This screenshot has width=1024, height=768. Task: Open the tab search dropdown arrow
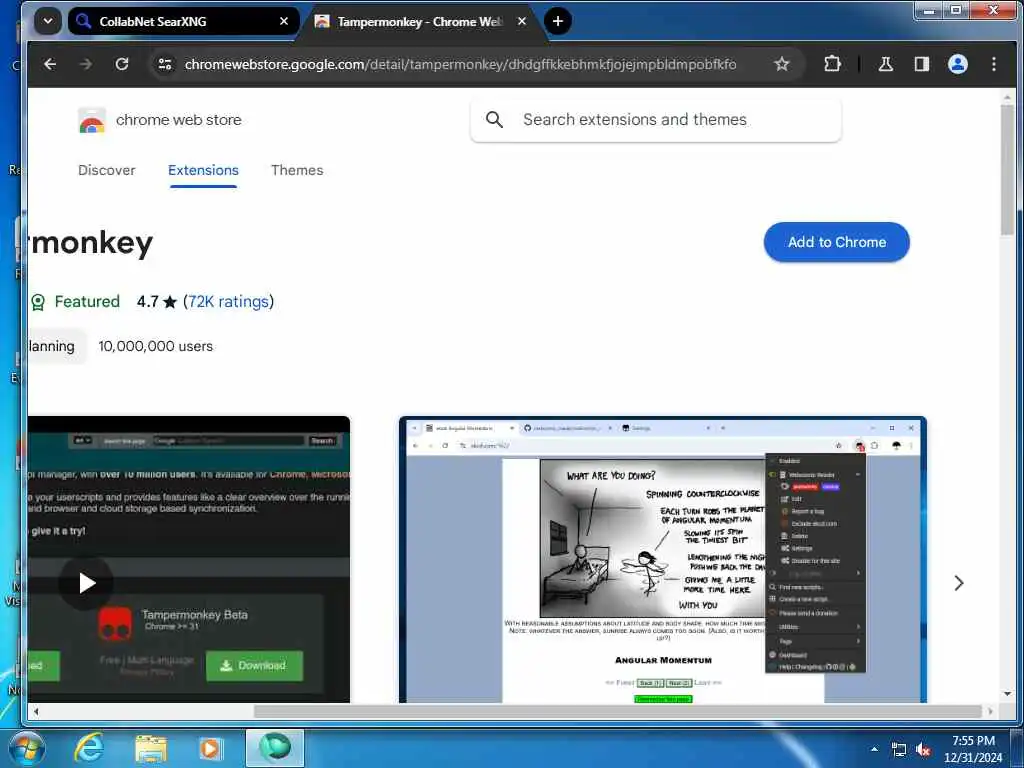point(48,21)
